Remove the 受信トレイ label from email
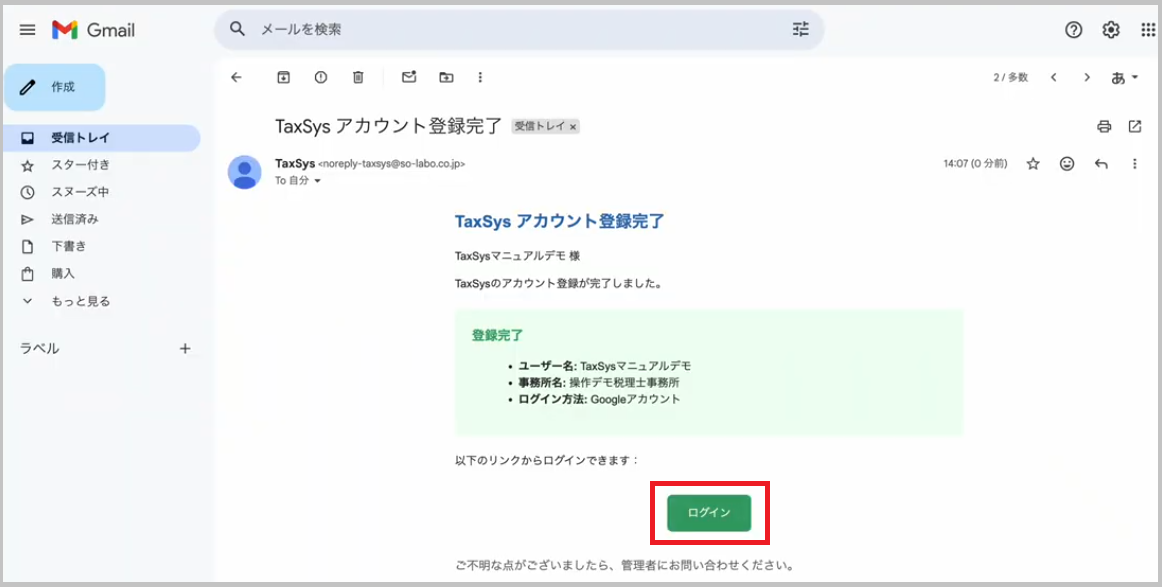Screen dimensions: 1162x587 pyautogui.click(x=573, y=127)
